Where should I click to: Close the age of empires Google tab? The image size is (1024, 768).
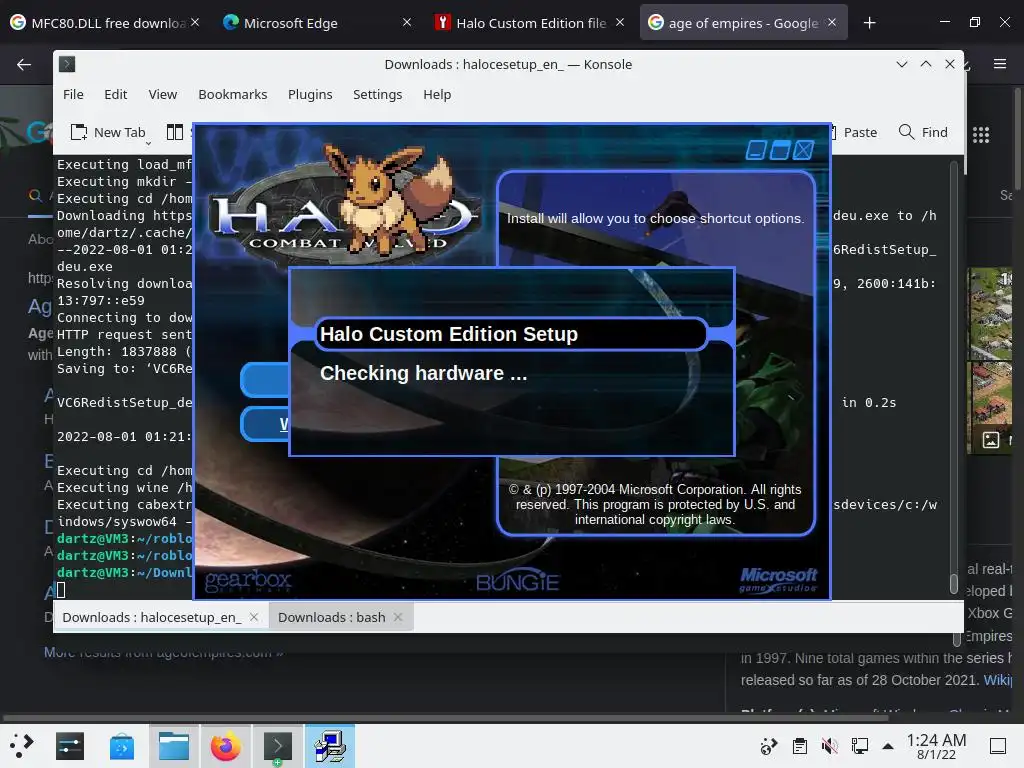tap(832, 22)
